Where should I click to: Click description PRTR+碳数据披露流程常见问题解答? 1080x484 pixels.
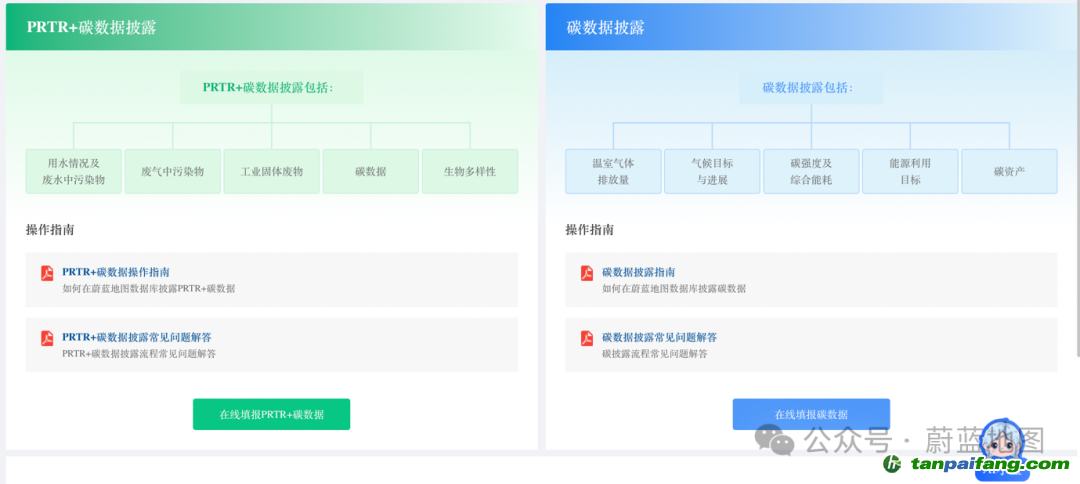tap(139, 354)
